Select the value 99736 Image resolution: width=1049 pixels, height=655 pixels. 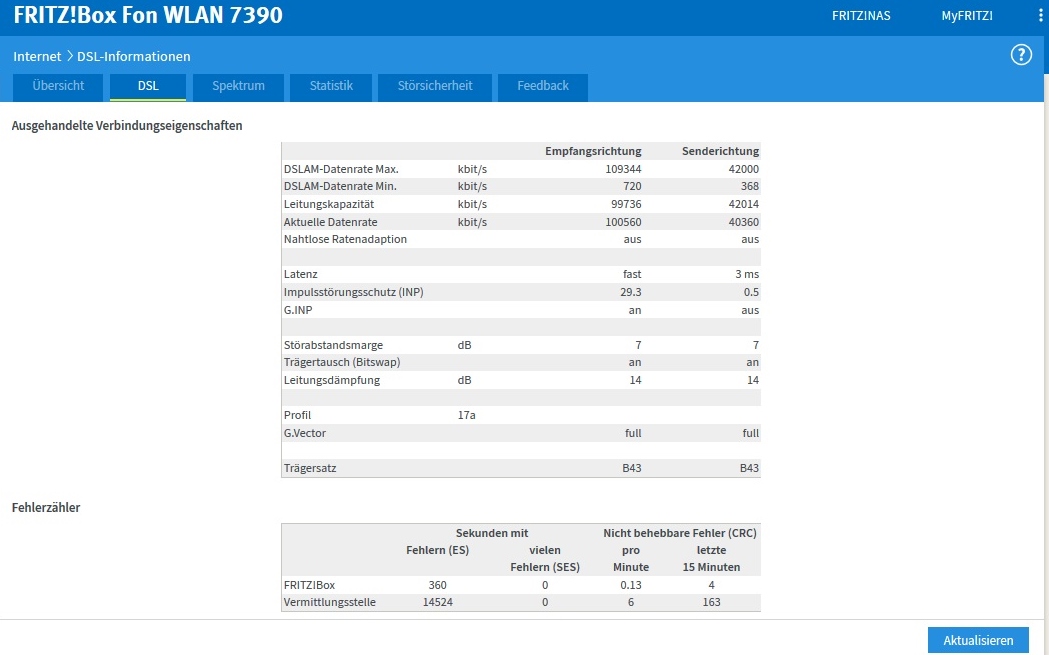click(x=626, y=204)
